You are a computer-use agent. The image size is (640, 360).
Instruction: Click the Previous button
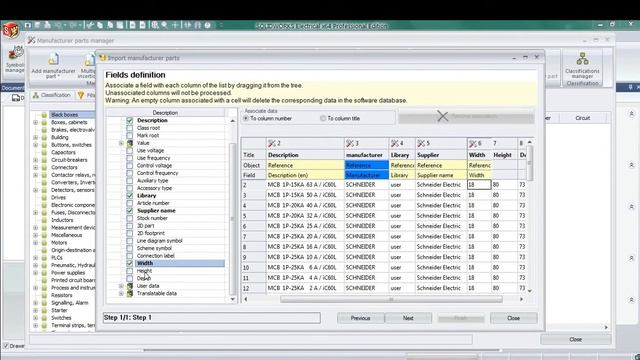[360, 318]
